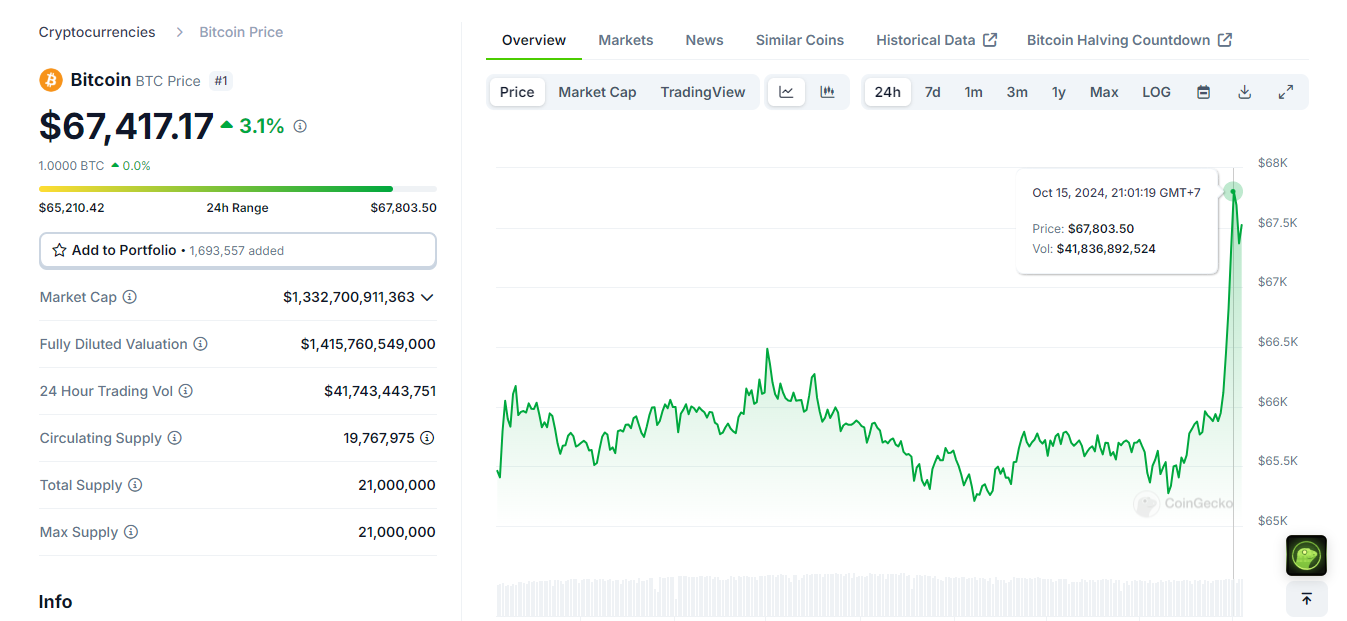This screenshot has height=621, width=1347.
Task: Toggle the LOG scale option
Action: tap(1156, 92)
